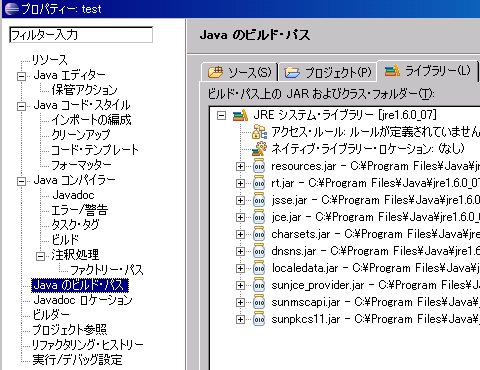Click the jar icon beside resources.jar
480x370 pixels.
(259, 166)
